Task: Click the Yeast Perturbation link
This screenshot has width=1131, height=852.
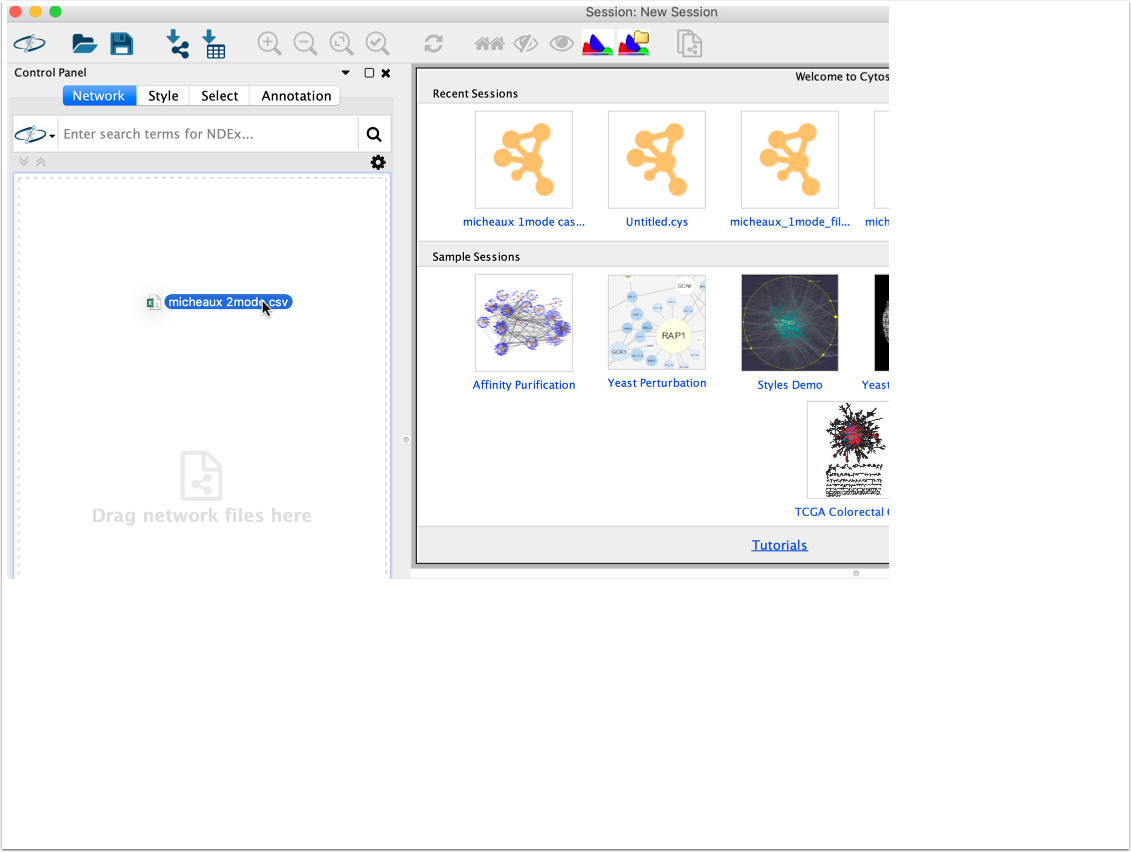Action: coord(656,383)
